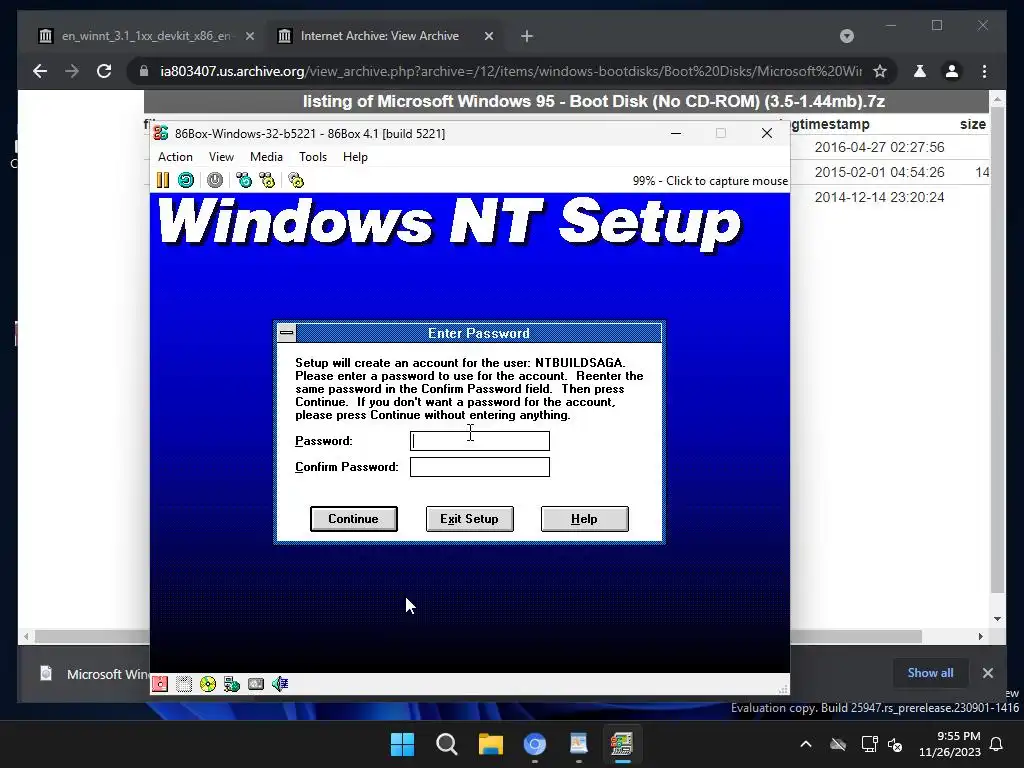Click the 86Box app icon in title bar

(161, 133)
